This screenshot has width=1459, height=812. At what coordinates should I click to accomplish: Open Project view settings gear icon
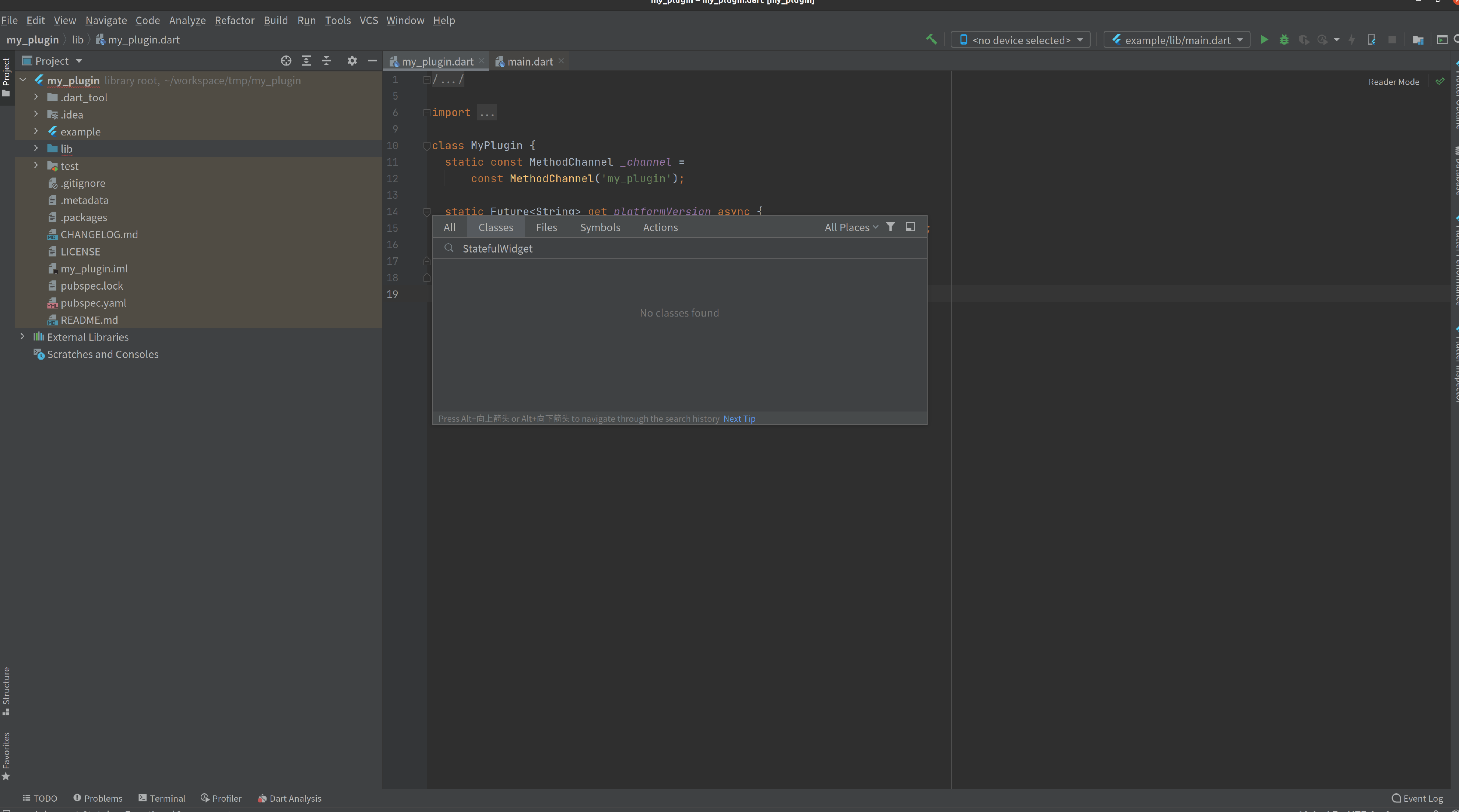point(352,61)
